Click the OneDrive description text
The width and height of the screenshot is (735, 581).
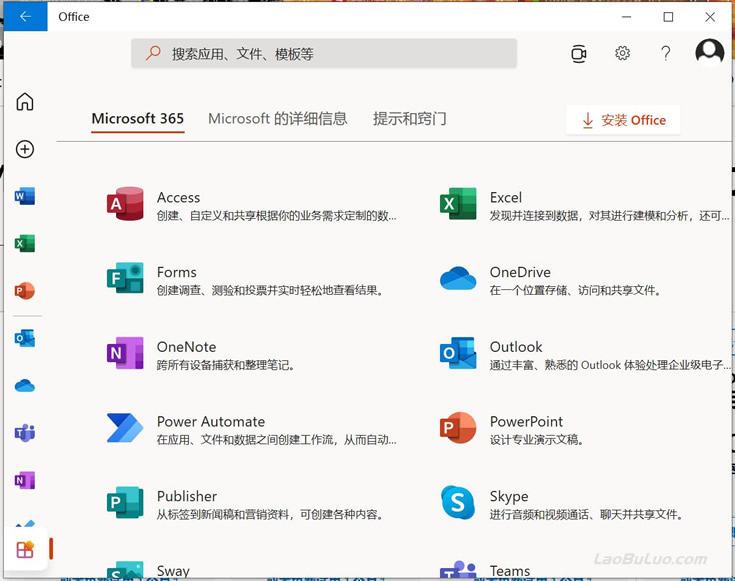click(x=575, y=291)
